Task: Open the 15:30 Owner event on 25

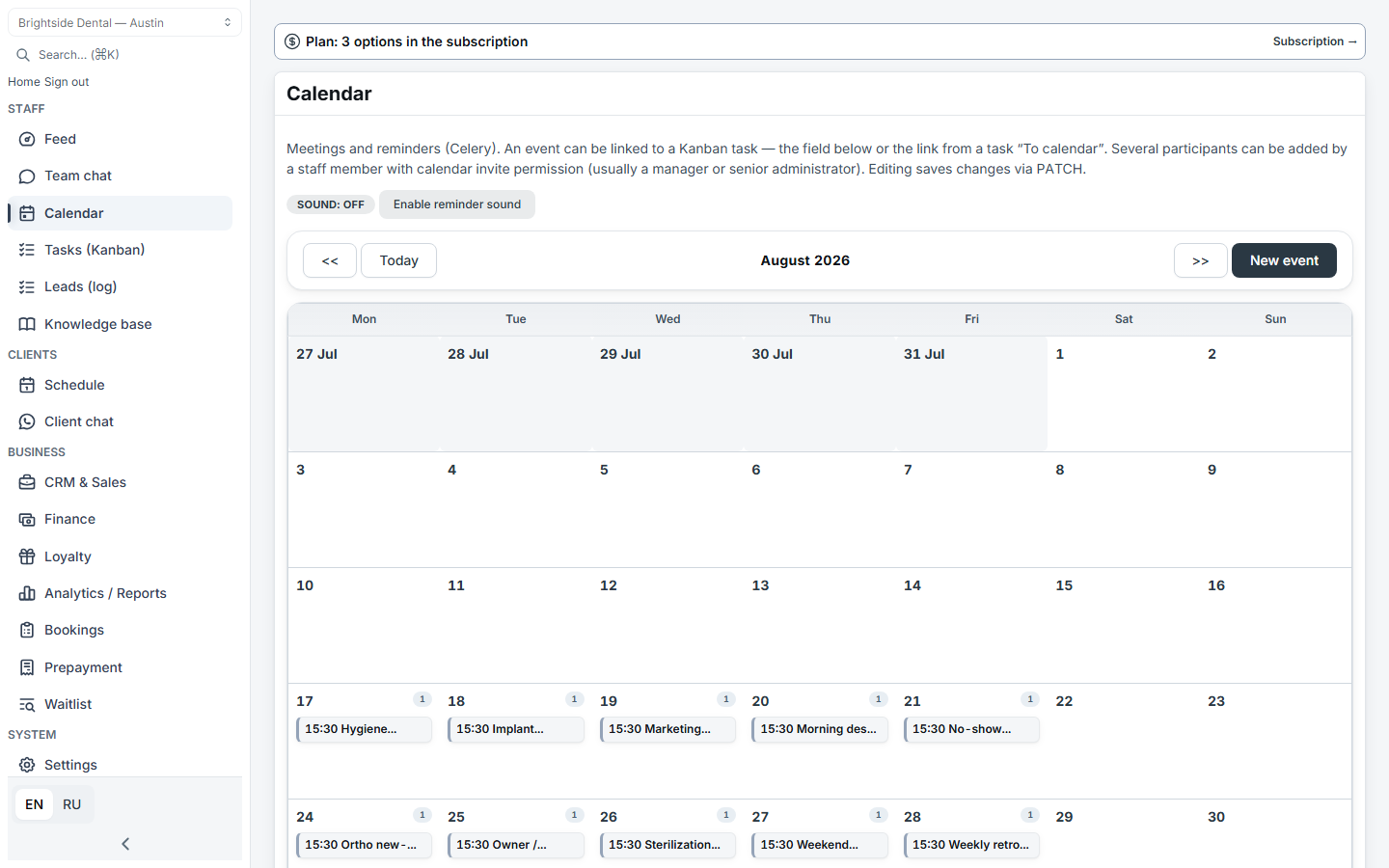Action: [516, 845]
